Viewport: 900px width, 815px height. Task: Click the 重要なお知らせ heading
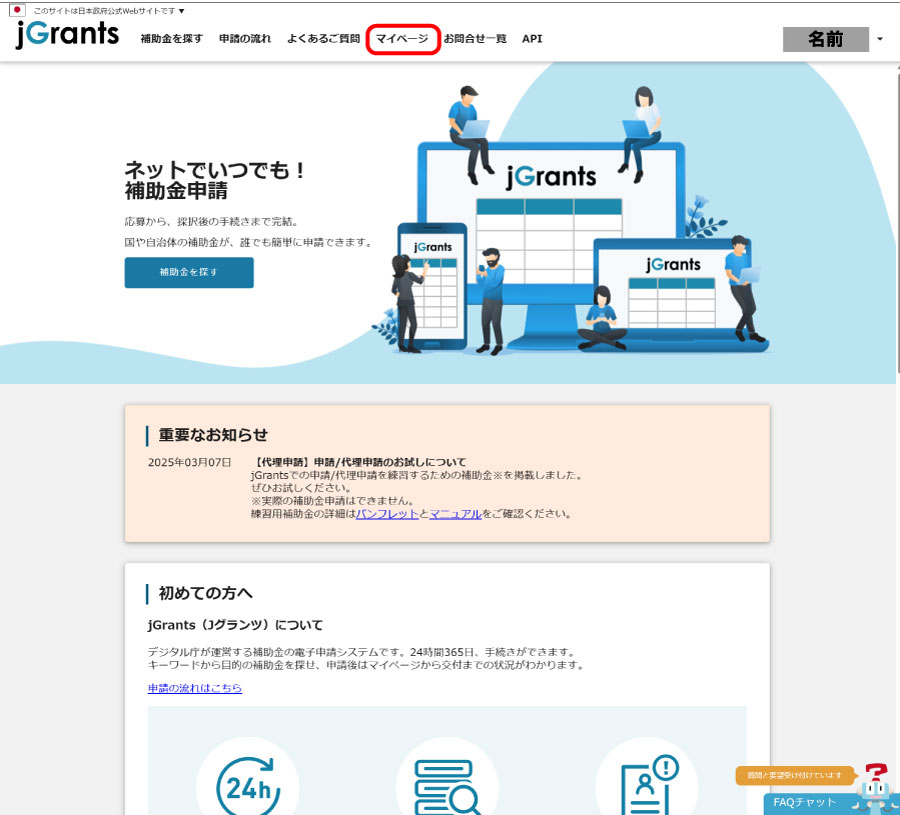[x=213, y=435]
